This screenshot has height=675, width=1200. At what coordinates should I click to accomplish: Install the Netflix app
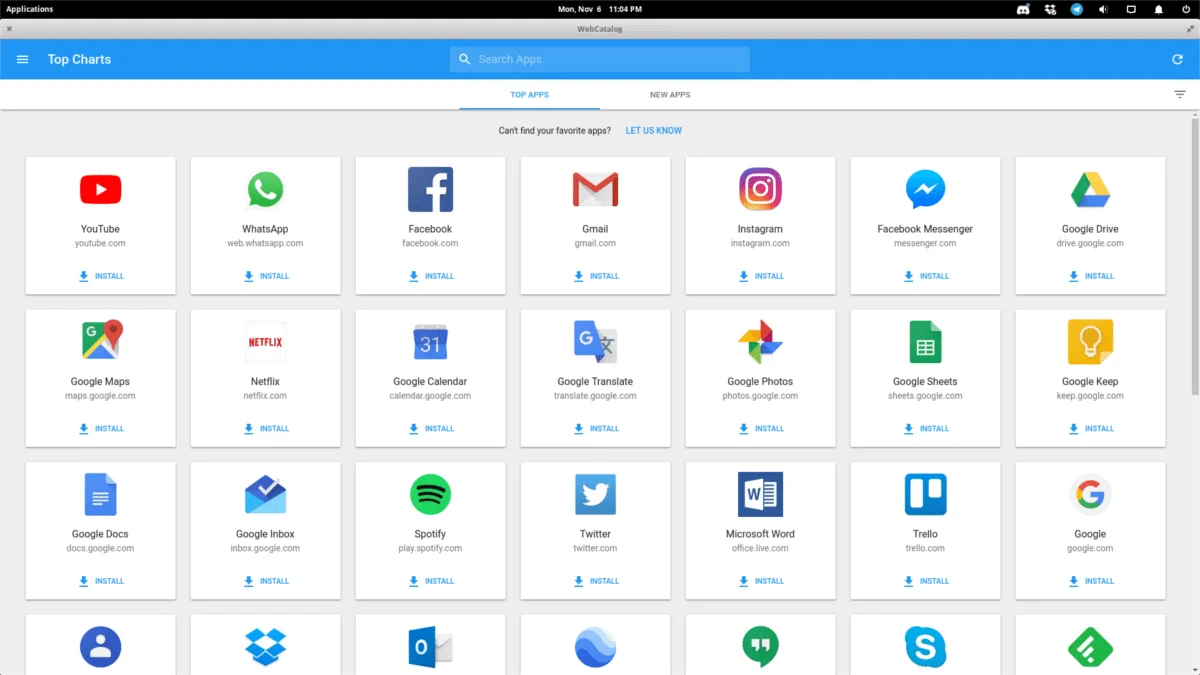click(x=266, y=428)
